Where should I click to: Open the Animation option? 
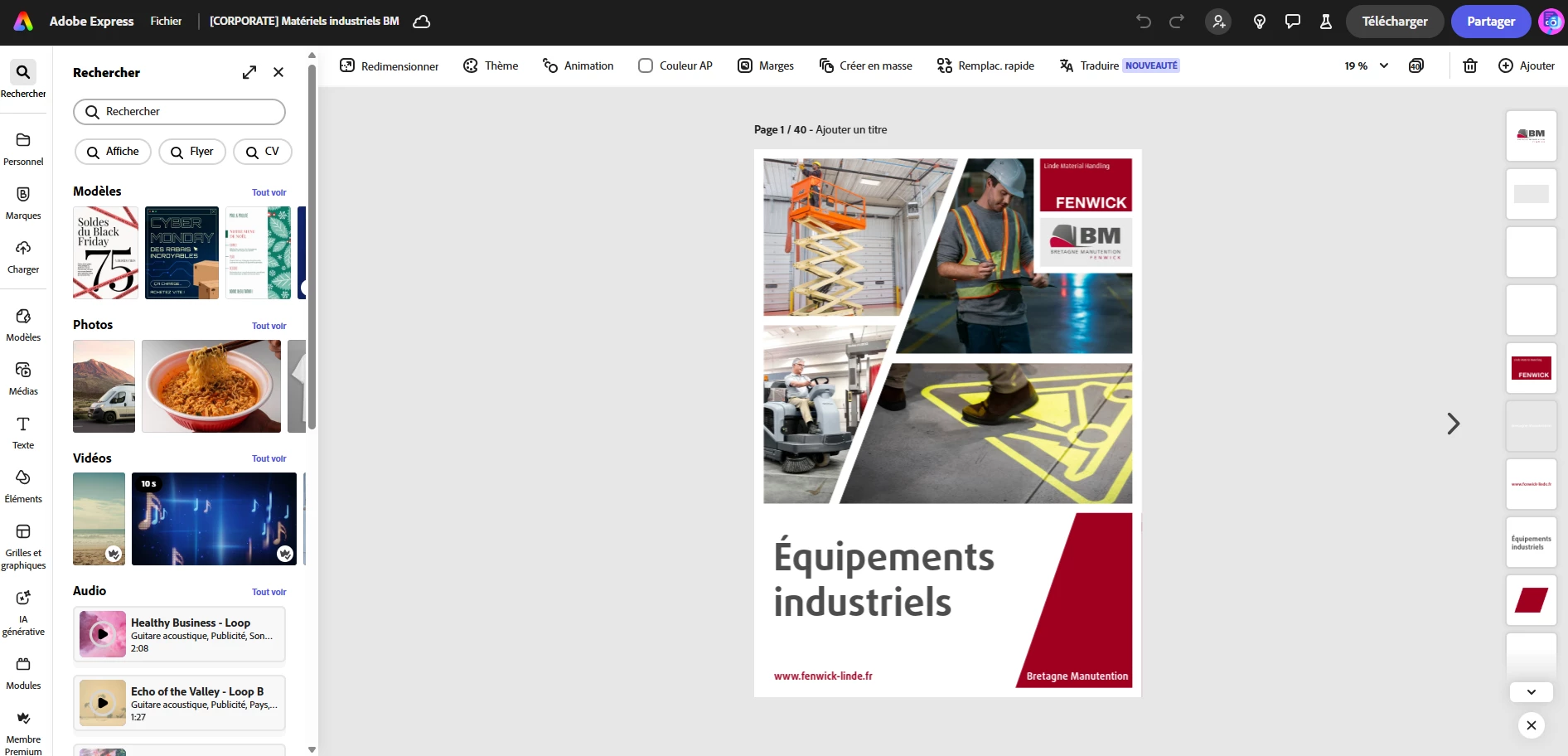tap(578, 65)
